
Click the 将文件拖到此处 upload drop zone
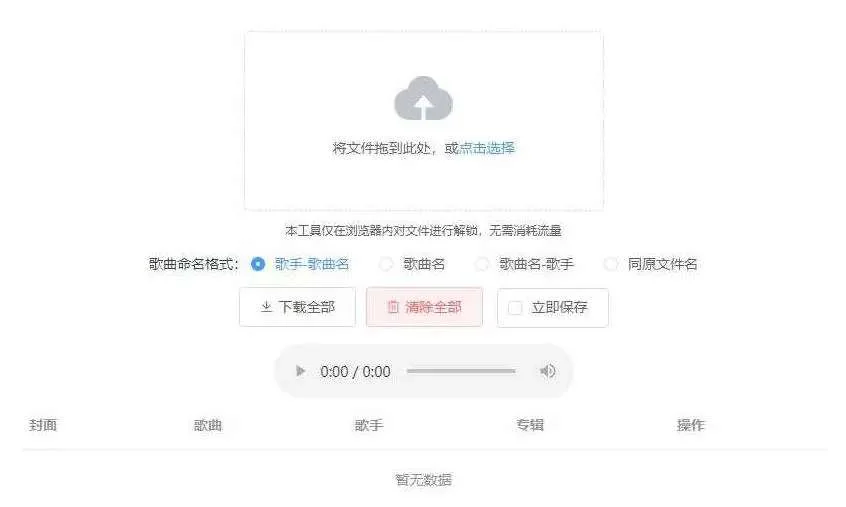[424, 121]
